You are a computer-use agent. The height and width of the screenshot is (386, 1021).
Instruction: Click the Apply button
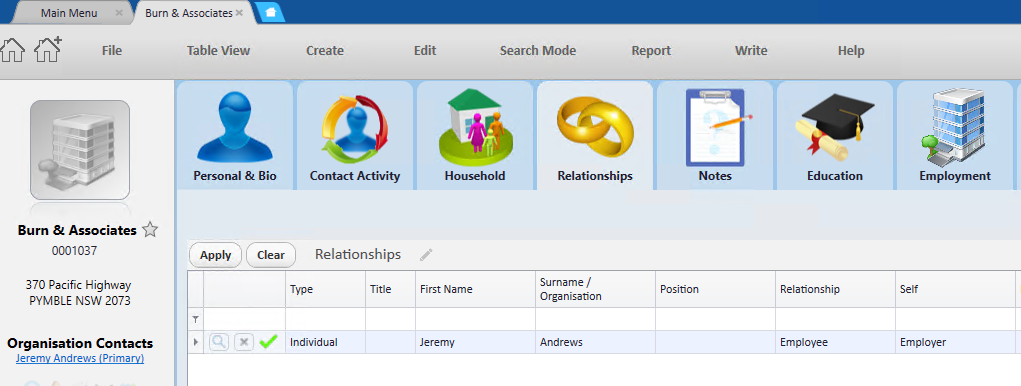click(216, 255)
